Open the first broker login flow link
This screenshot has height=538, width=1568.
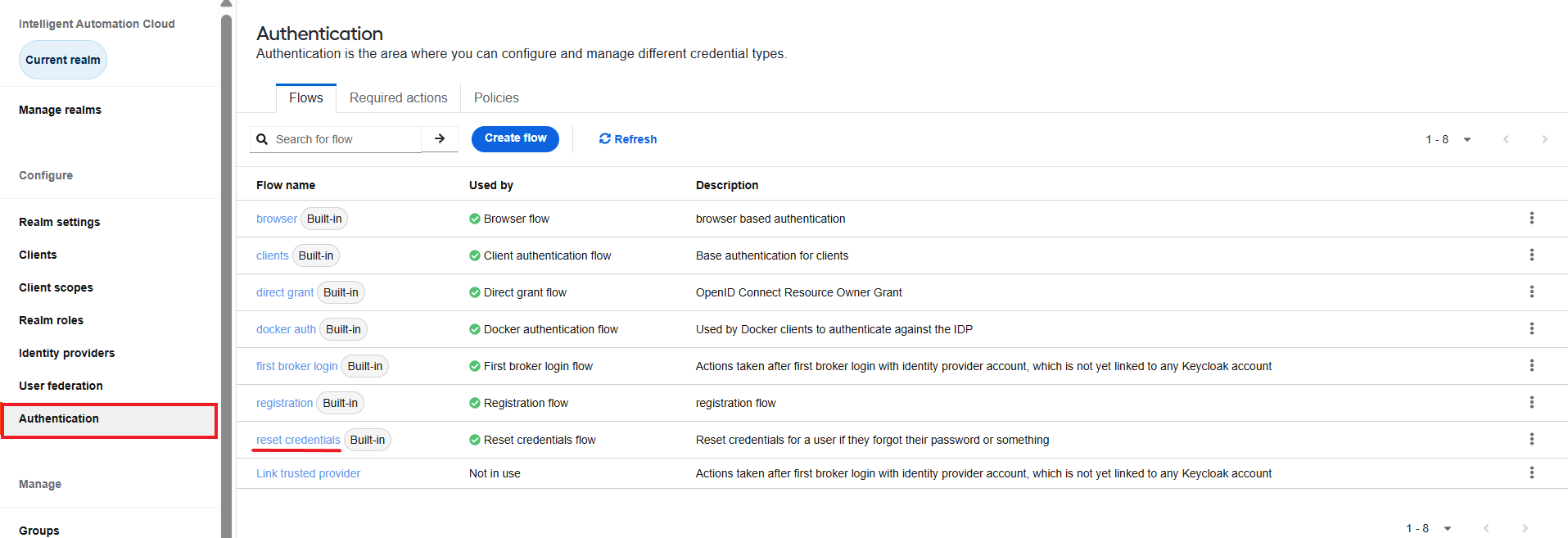pyautogui.click(x=297, y=366)
